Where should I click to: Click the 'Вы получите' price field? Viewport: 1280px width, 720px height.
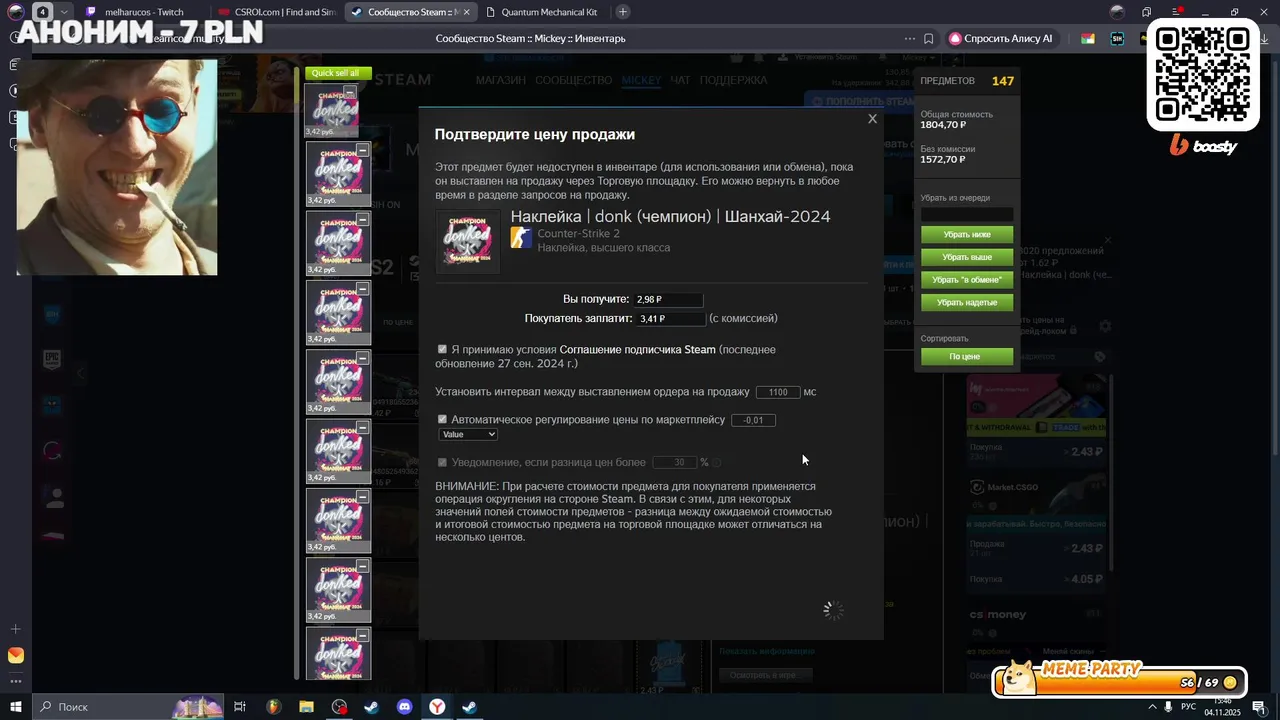tap(668, 299)
